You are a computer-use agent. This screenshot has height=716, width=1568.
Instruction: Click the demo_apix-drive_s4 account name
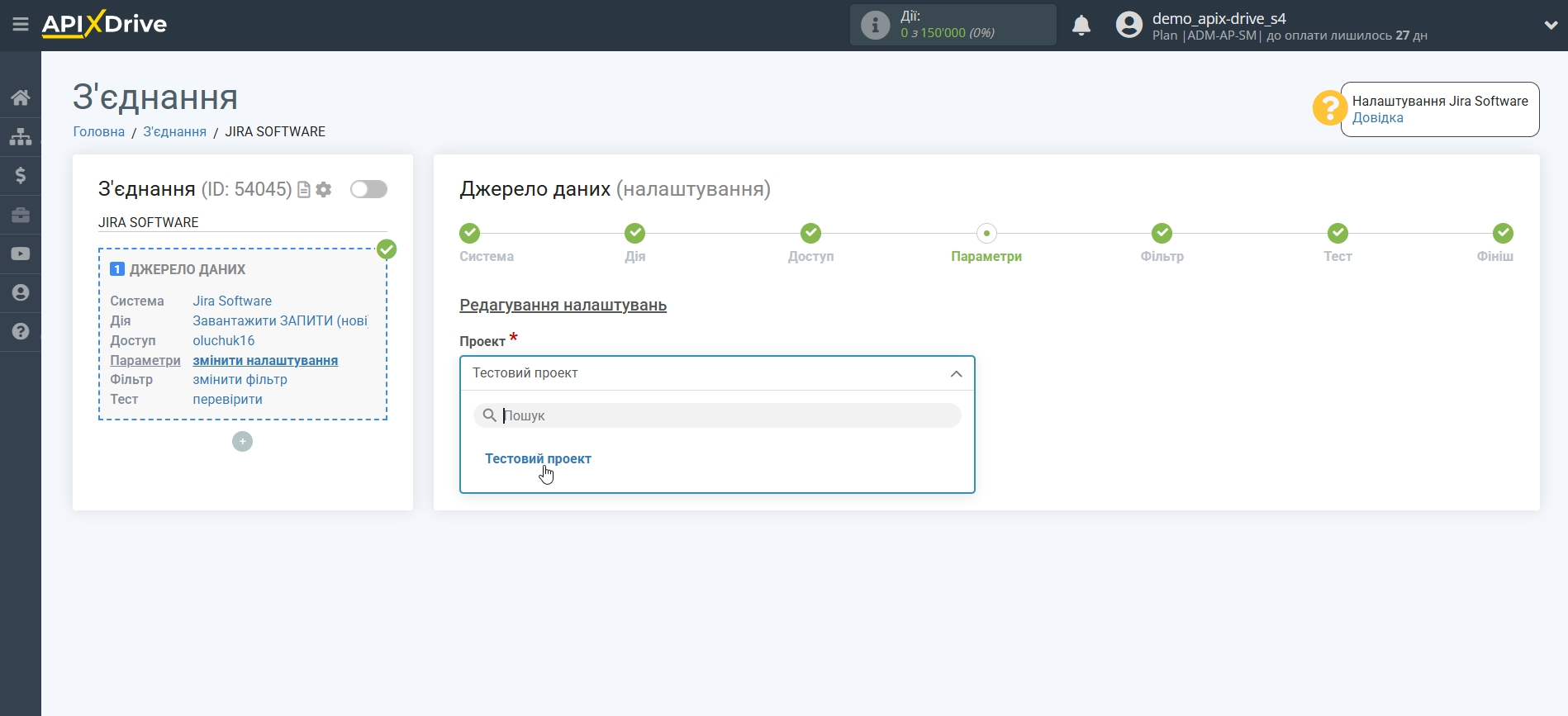(1219, 18)
